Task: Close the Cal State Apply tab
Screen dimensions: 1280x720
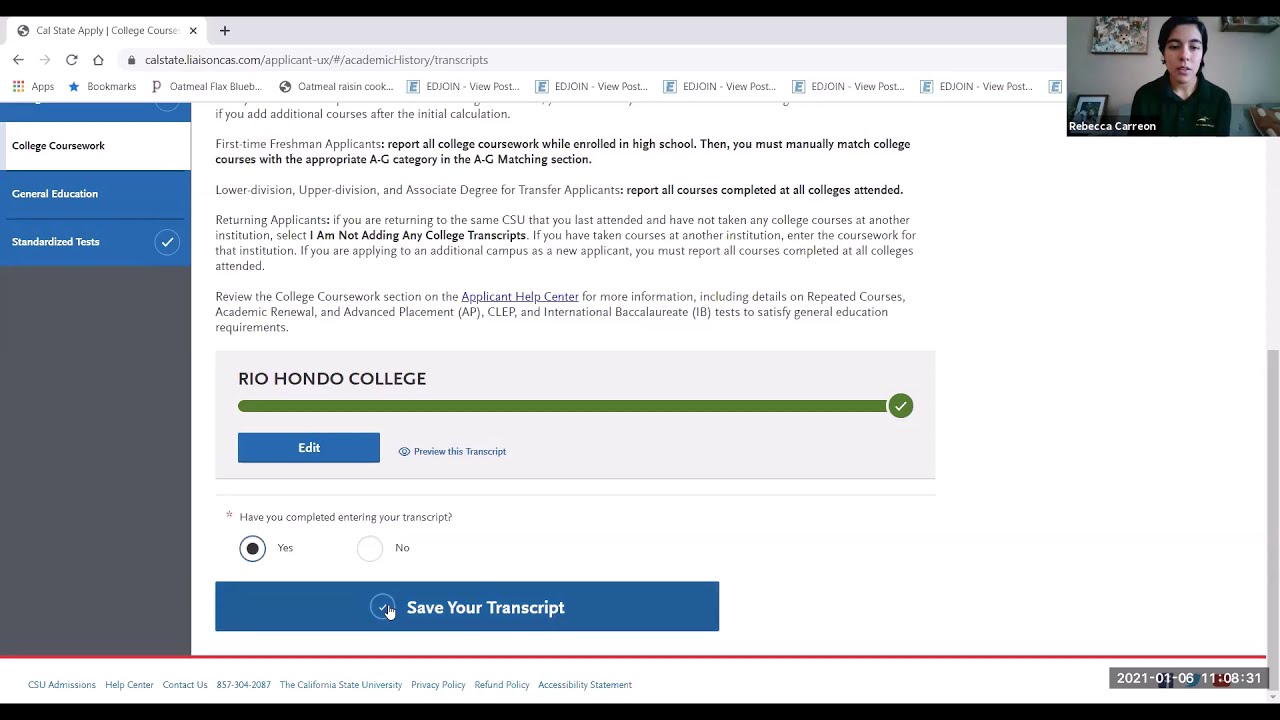Action: point(193,31)
